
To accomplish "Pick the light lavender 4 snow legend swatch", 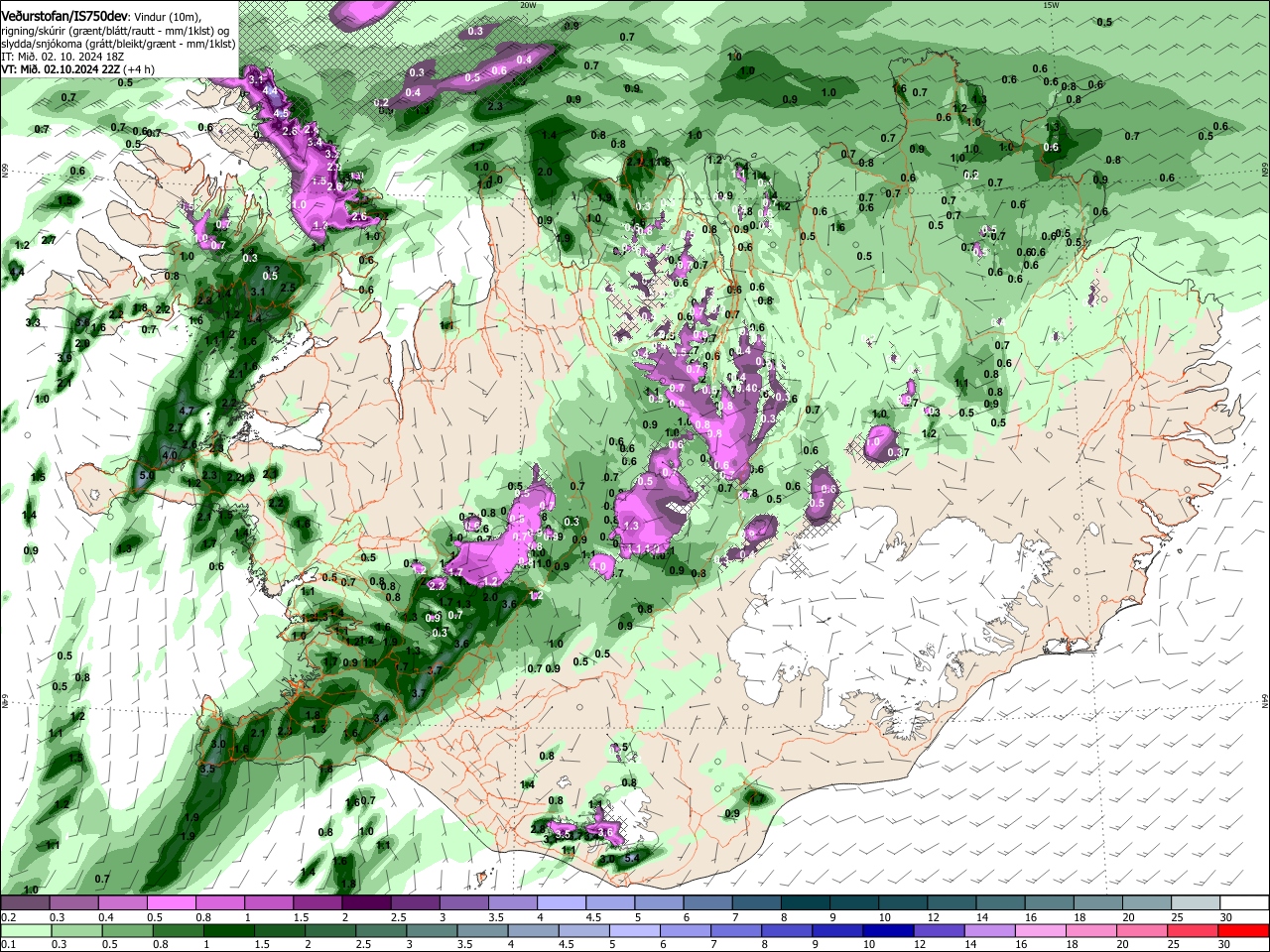I will (562, 902).
